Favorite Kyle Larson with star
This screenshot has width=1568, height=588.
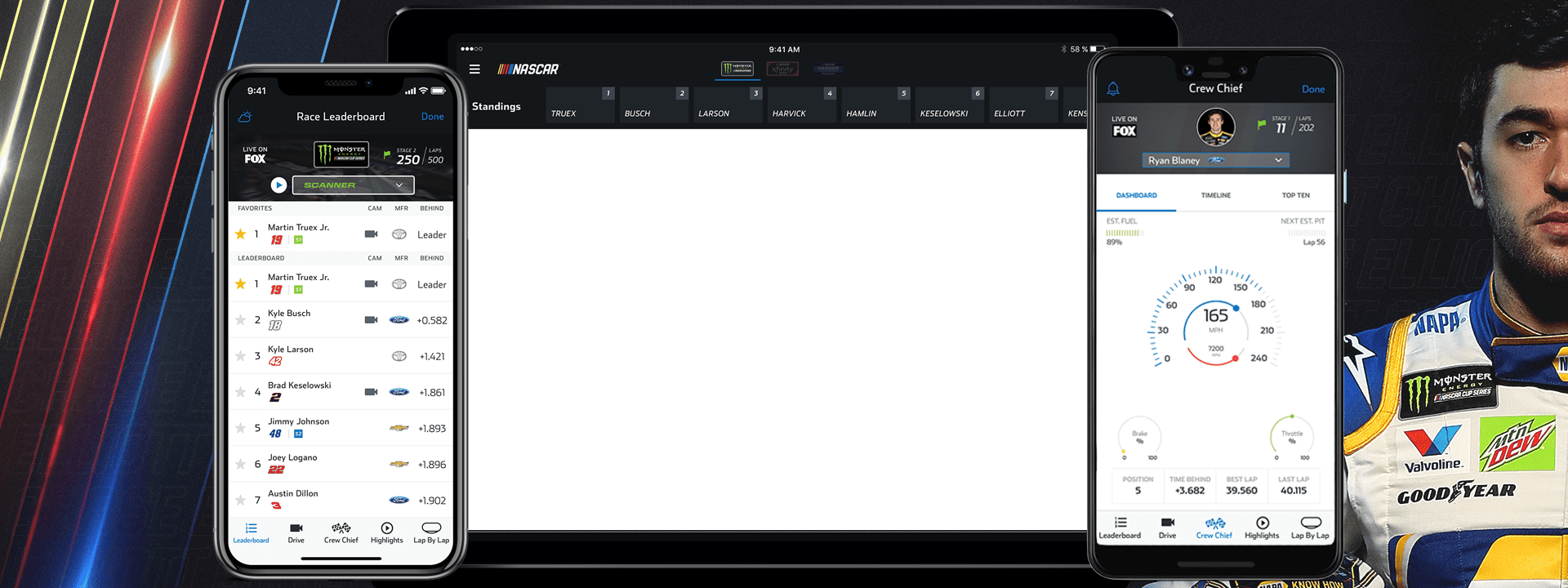click(x=240, y=356)
